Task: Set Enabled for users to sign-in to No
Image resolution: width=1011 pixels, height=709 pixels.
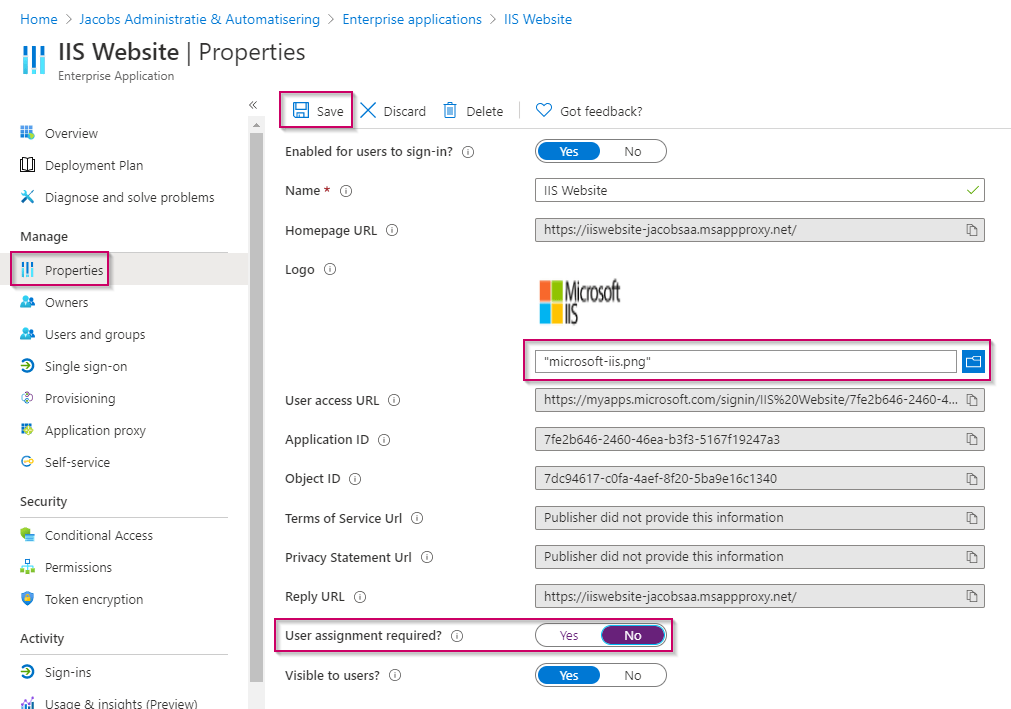Action: point(633,152)
